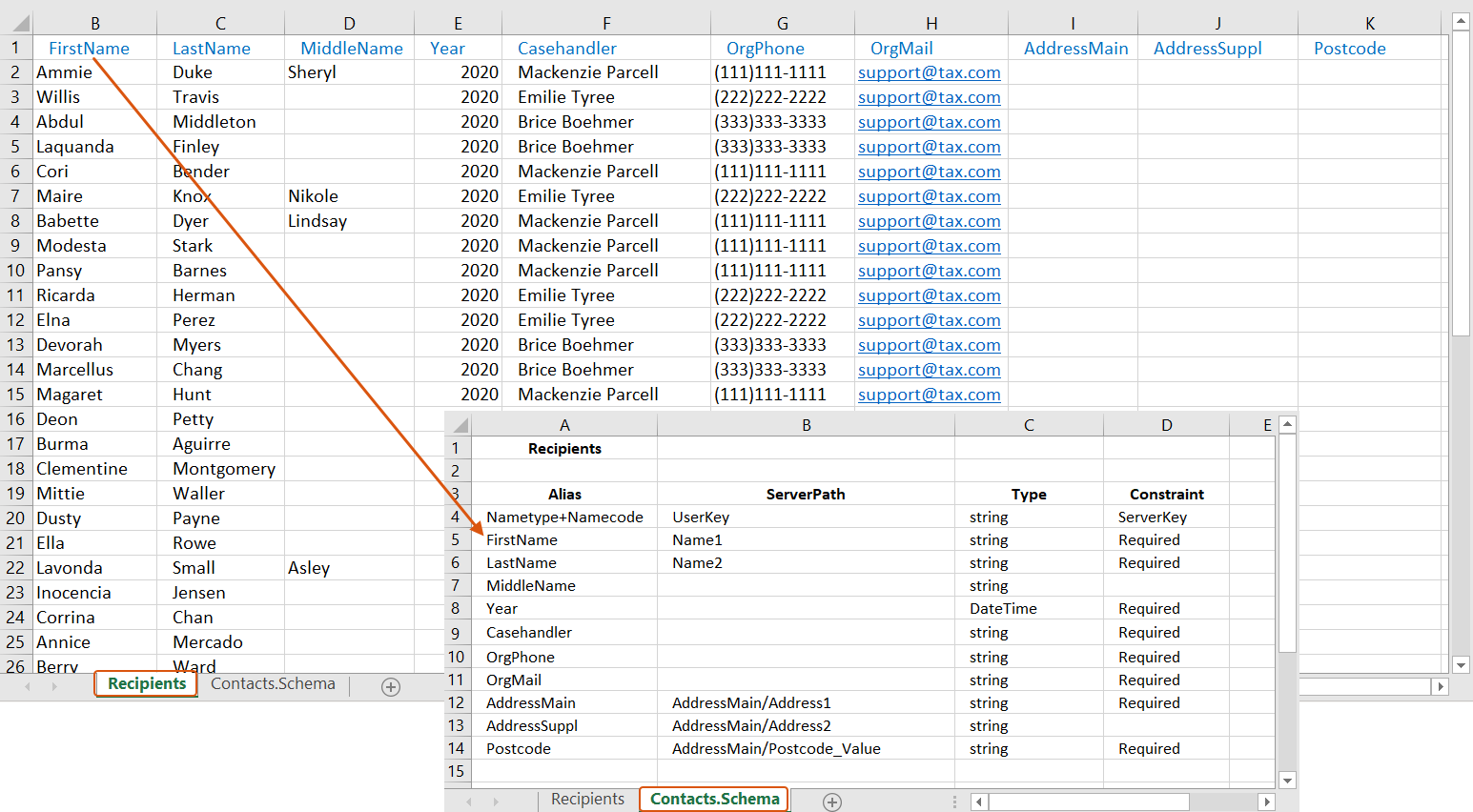Select the ServerKey constraint cell in row 4

tap(1167, 517)
